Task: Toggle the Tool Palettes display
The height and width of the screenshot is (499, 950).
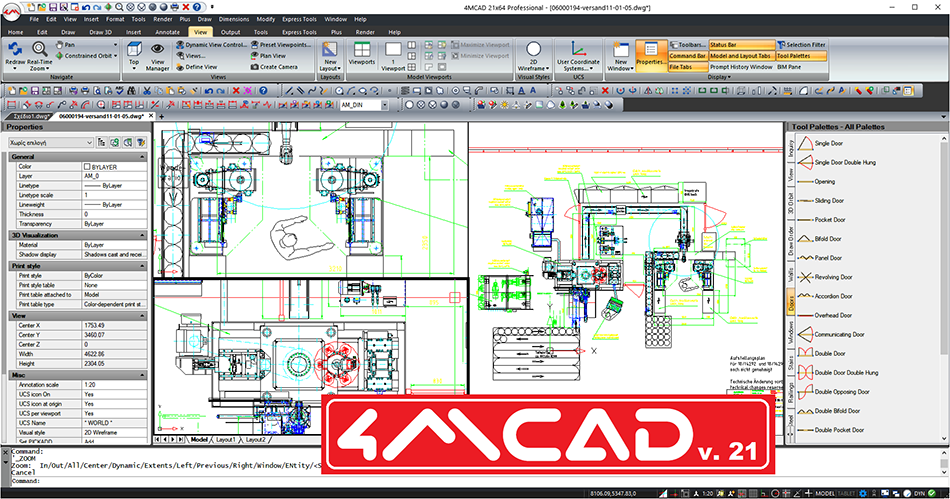Action: coord(801,56)
